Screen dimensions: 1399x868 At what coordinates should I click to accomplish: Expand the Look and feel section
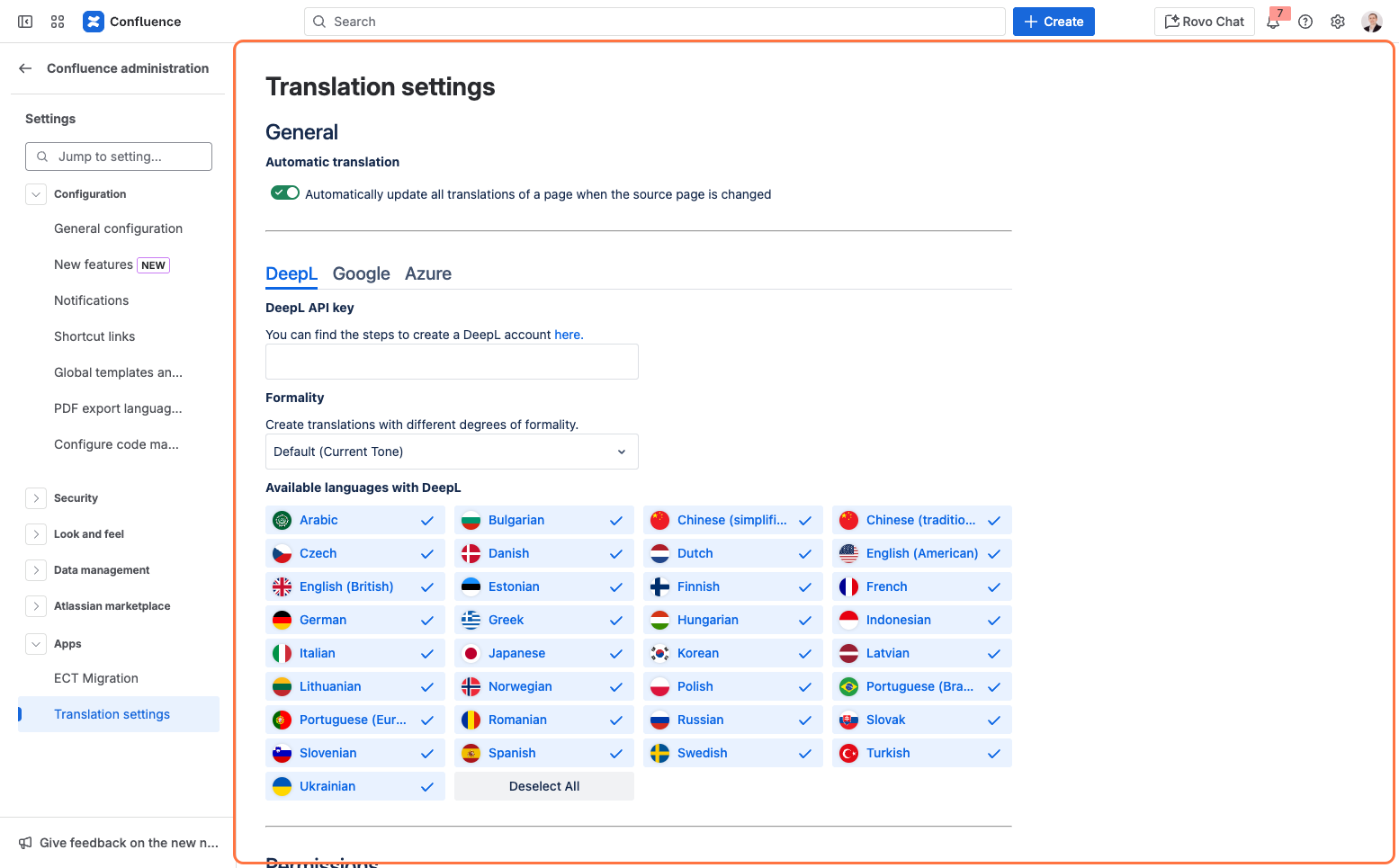click(x=36, y=534)
